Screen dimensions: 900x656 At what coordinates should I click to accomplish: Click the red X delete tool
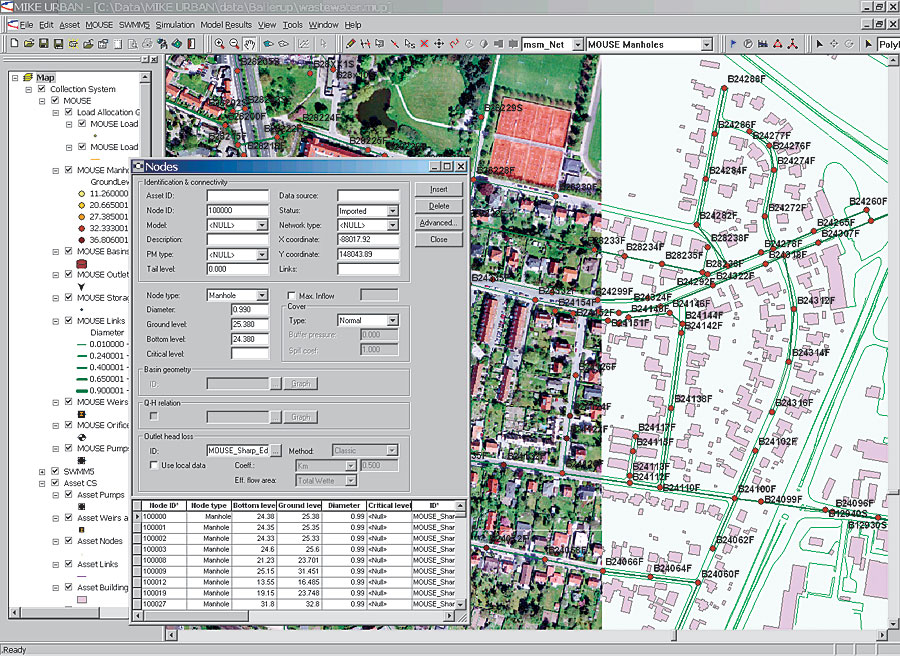pyautogui.click(x=424, y=44)
